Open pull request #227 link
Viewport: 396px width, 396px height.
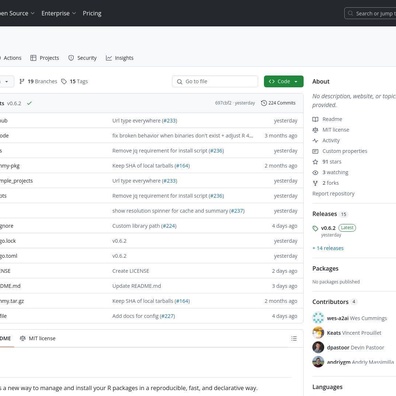pyautogui.click(x=167, y=316)
